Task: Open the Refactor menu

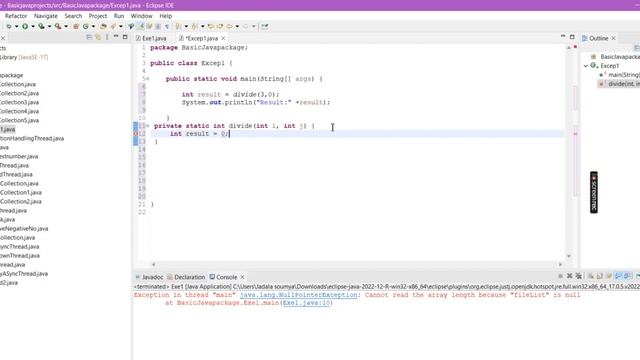Action: coord(16,16)
